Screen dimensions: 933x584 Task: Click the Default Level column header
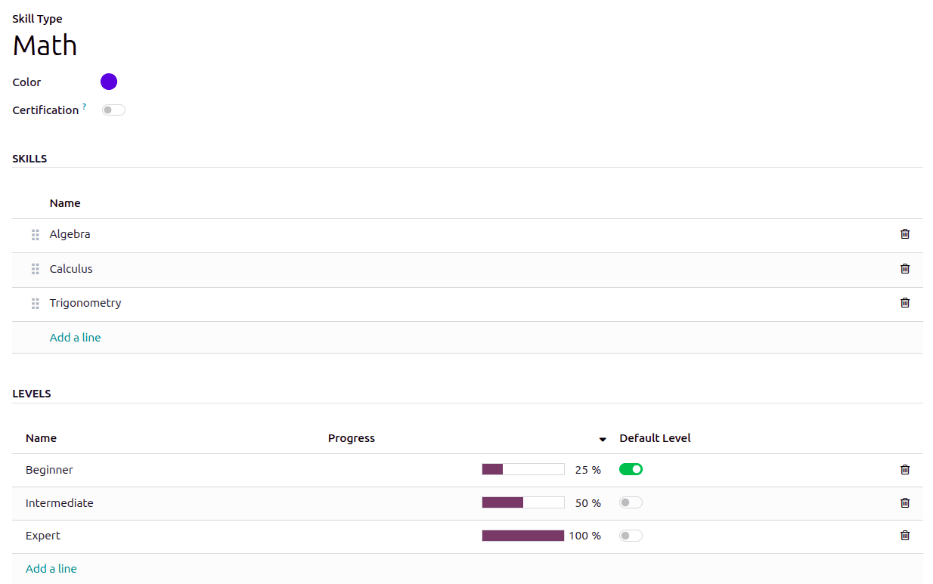pyautogui.click(x=654, y=438)
